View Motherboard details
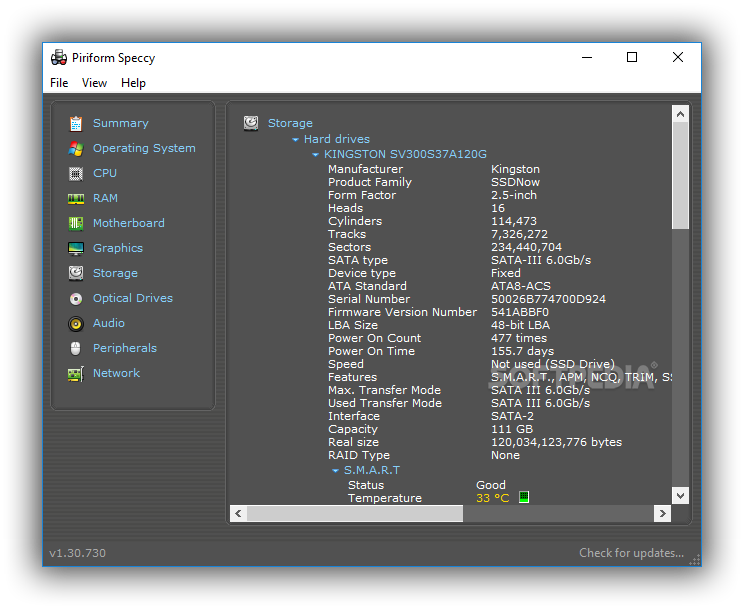This screenshot has height=609, width=744. (129, 223)
